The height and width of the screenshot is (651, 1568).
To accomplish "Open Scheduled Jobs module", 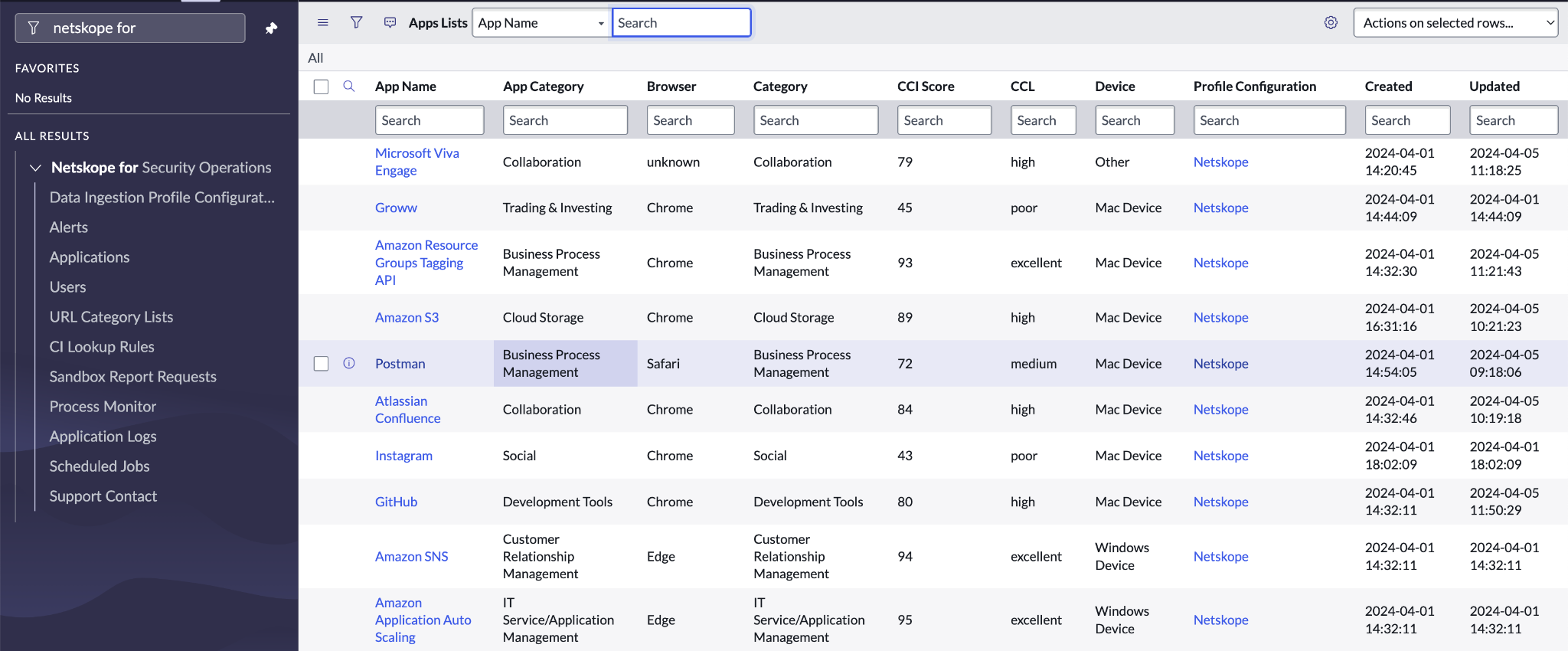I will click(100, 466).
